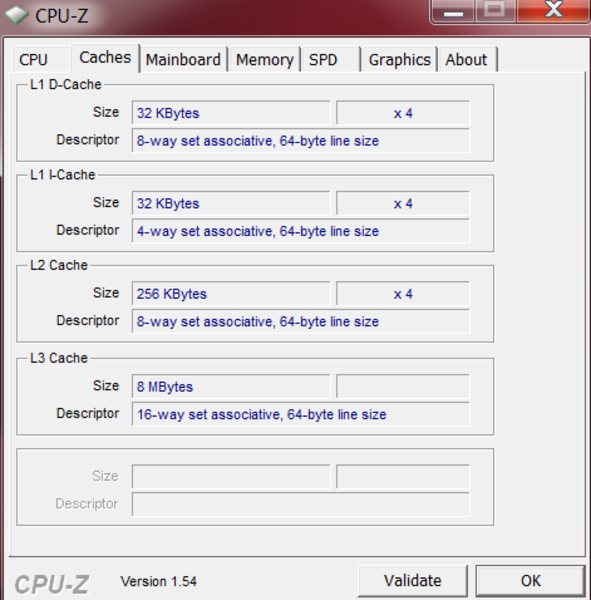This screenshot has height=600, width=591.
Task: Click the L2 Cache 256 KBytes field
Action: pyautogui.click(x=231, y=293)
